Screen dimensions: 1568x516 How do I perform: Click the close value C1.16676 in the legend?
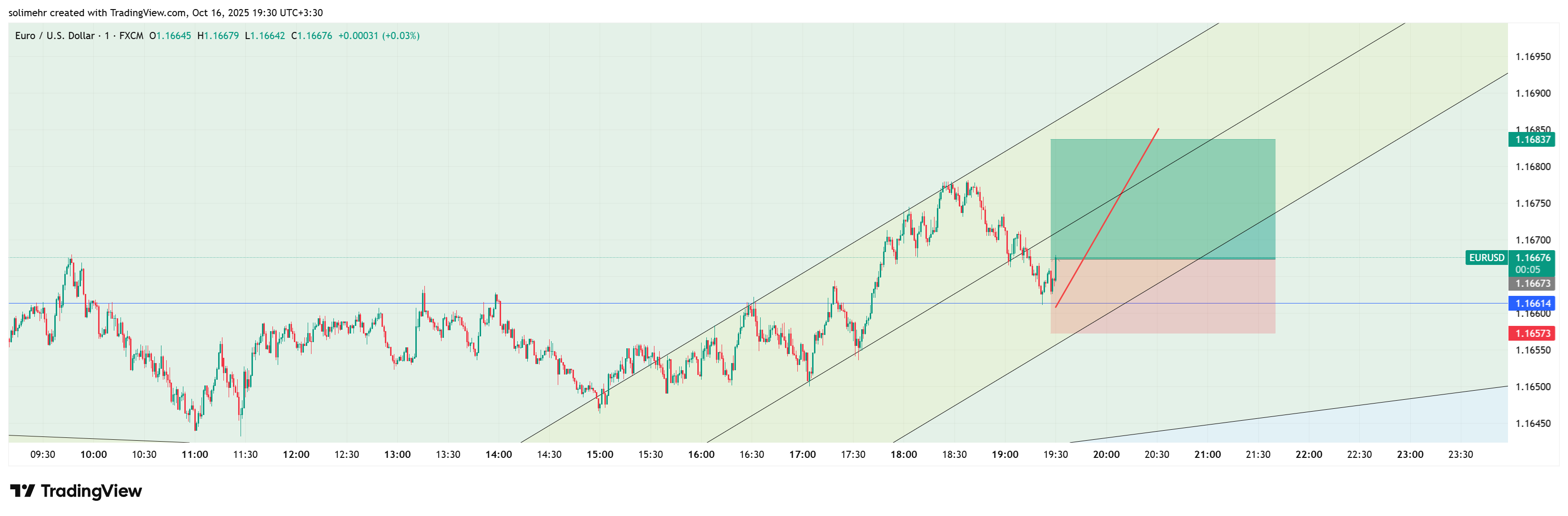[x=312, y=36]
